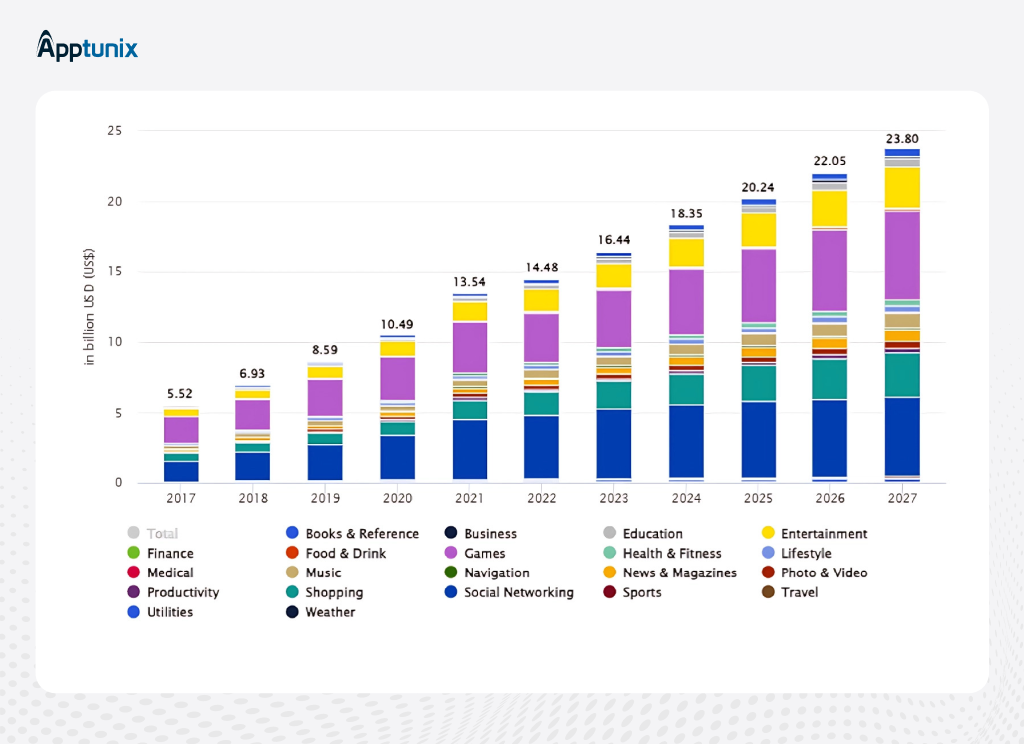This screenshot has height=744, width=1024.
Task: Click the yellow Entertainment segment in 2026 bar
Action: click(x=829, y=208)
